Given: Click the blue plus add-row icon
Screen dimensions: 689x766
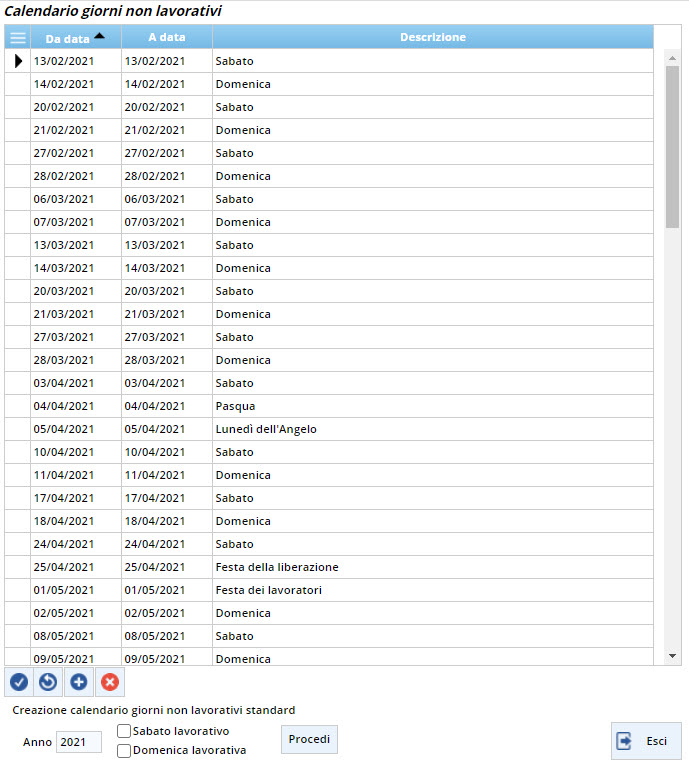Looking at the screenshot, I should [x=79, y=683].
